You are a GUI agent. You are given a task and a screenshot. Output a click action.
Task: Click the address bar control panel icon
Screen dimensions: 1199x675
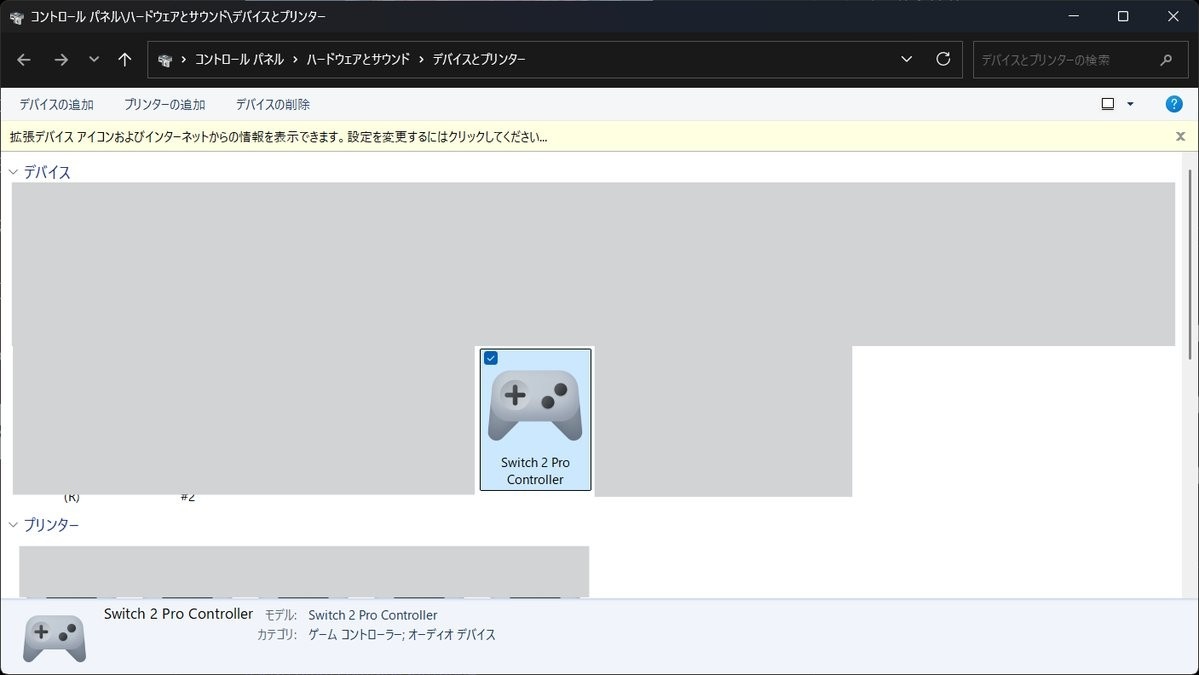click(164, 60)
